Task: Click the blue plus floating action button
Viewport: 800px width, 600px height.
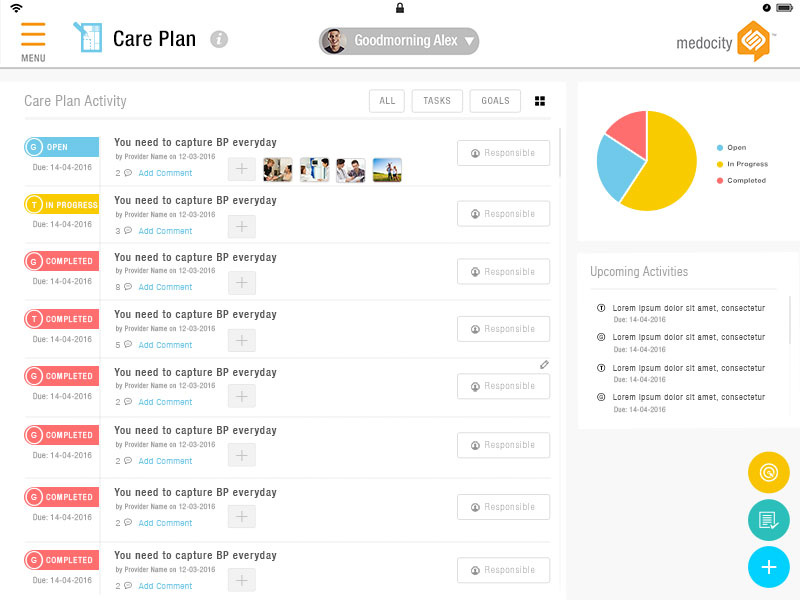Action: (768, 567)
